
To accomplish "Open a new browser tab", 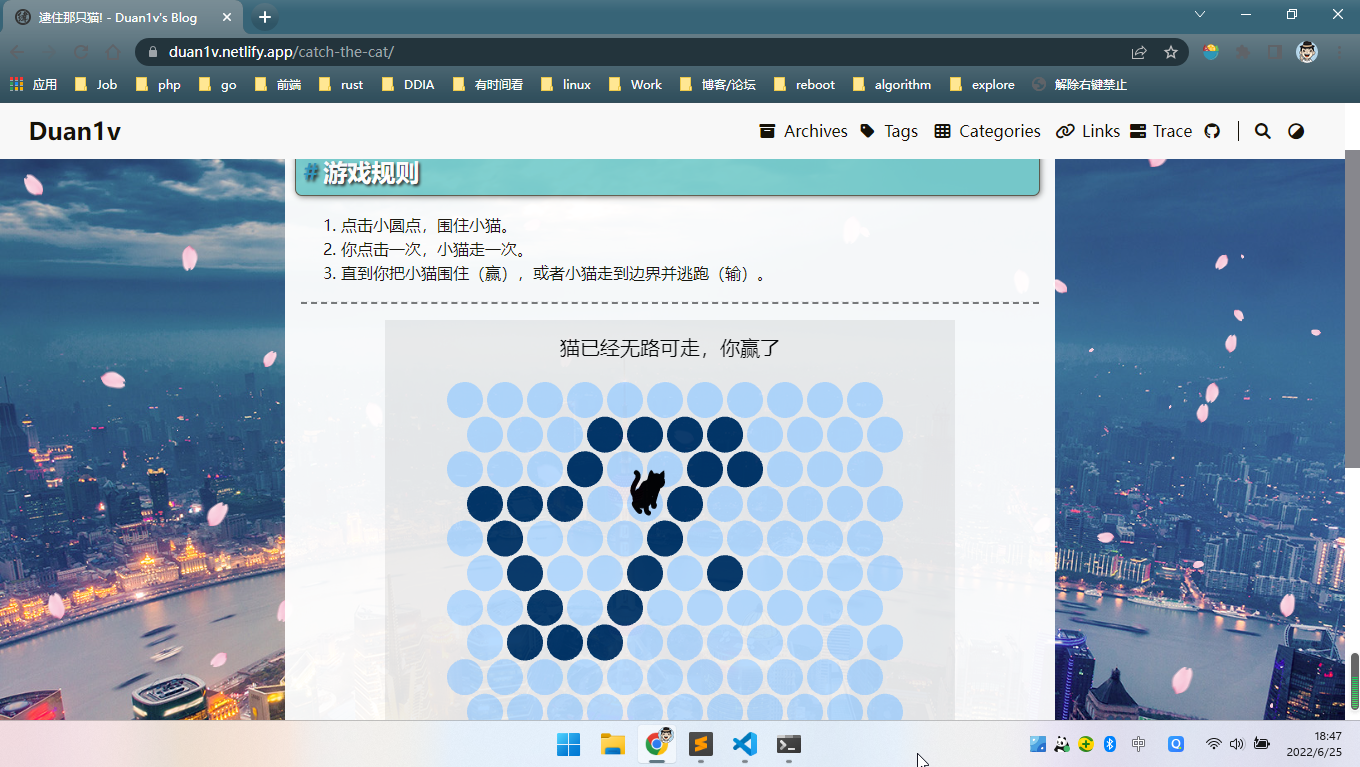I will 264,17.
